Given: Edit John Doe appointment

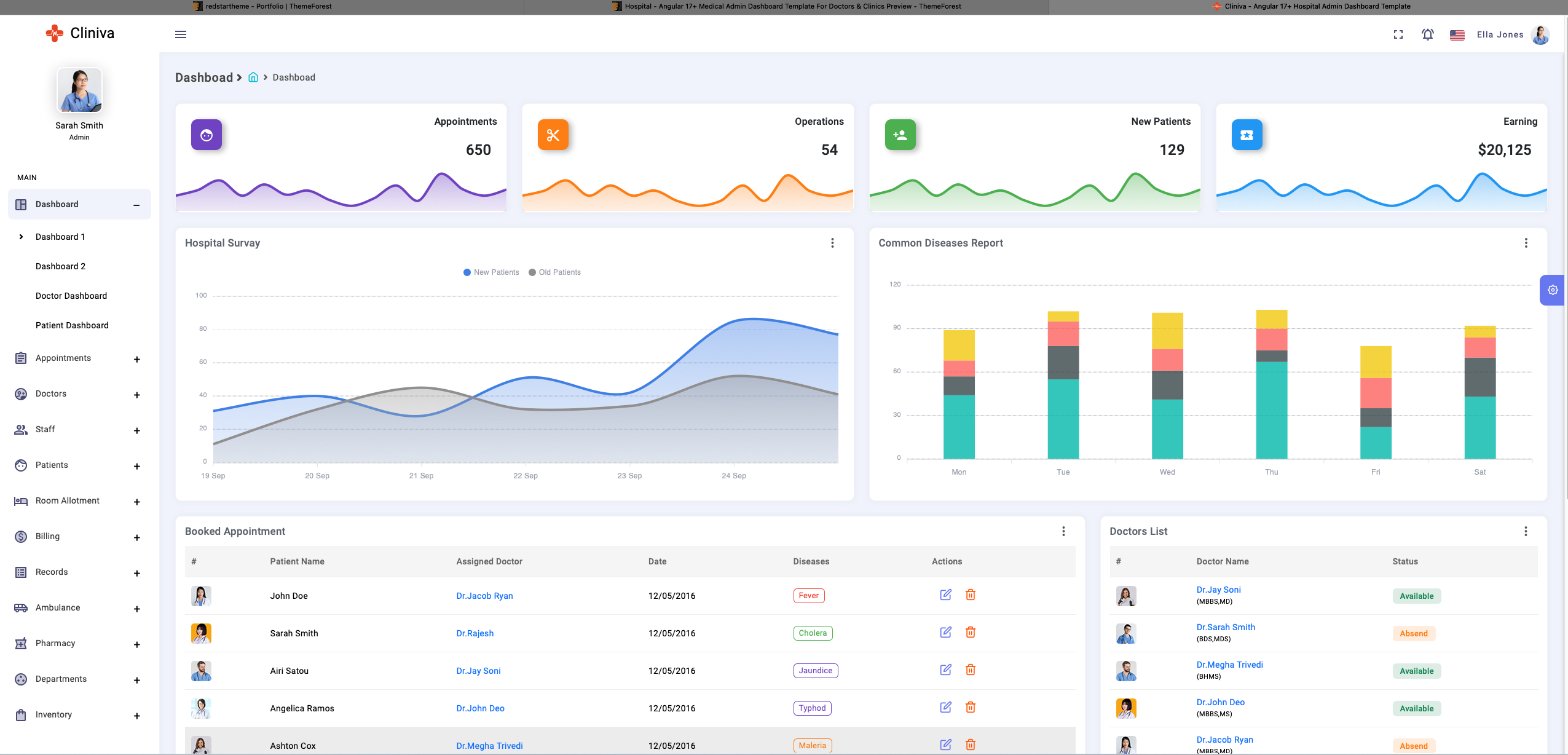Looking at the screenshot, I should click(x=946, y=595).
